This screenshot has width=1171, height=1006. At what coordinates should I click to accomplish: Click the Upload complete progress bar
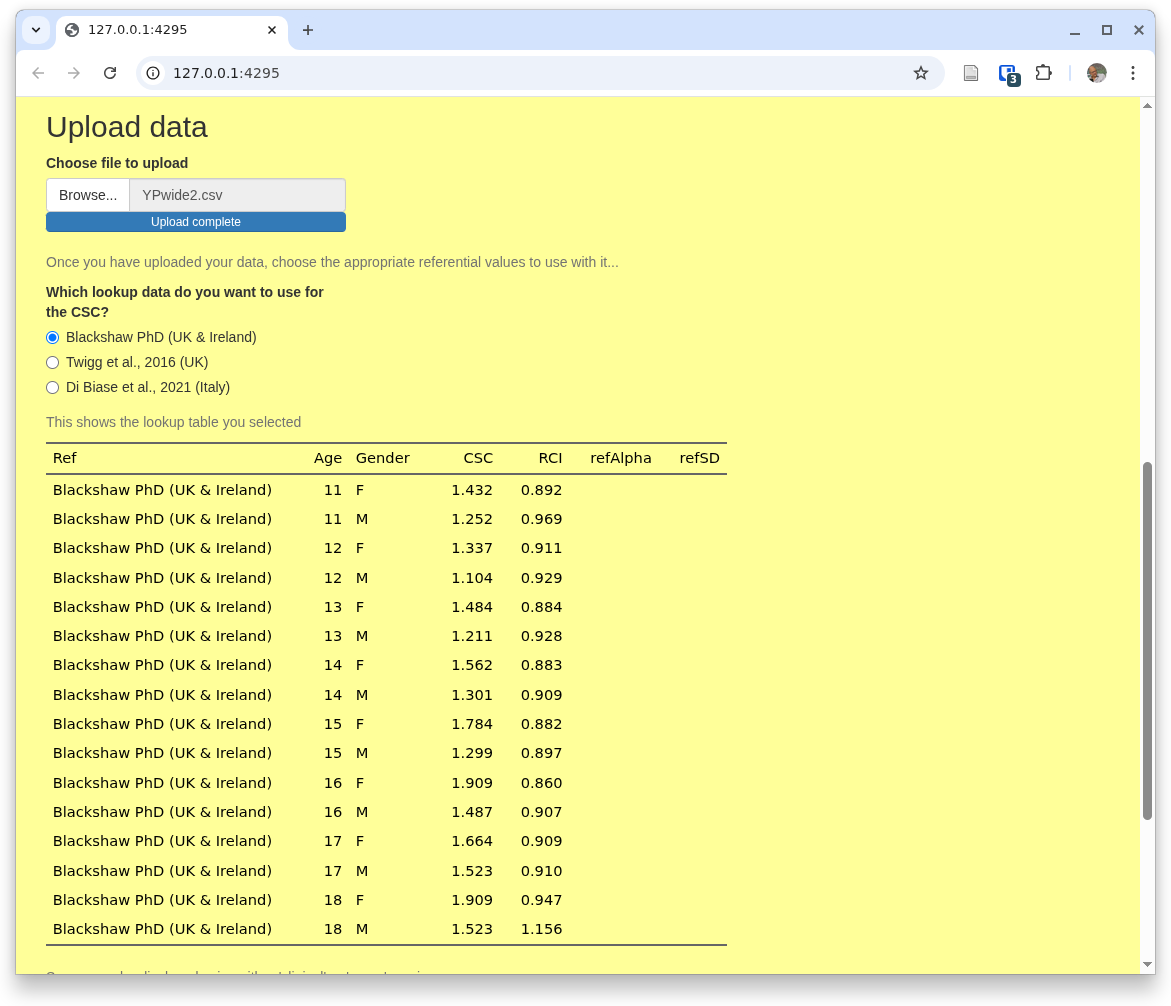coord(196,222)
